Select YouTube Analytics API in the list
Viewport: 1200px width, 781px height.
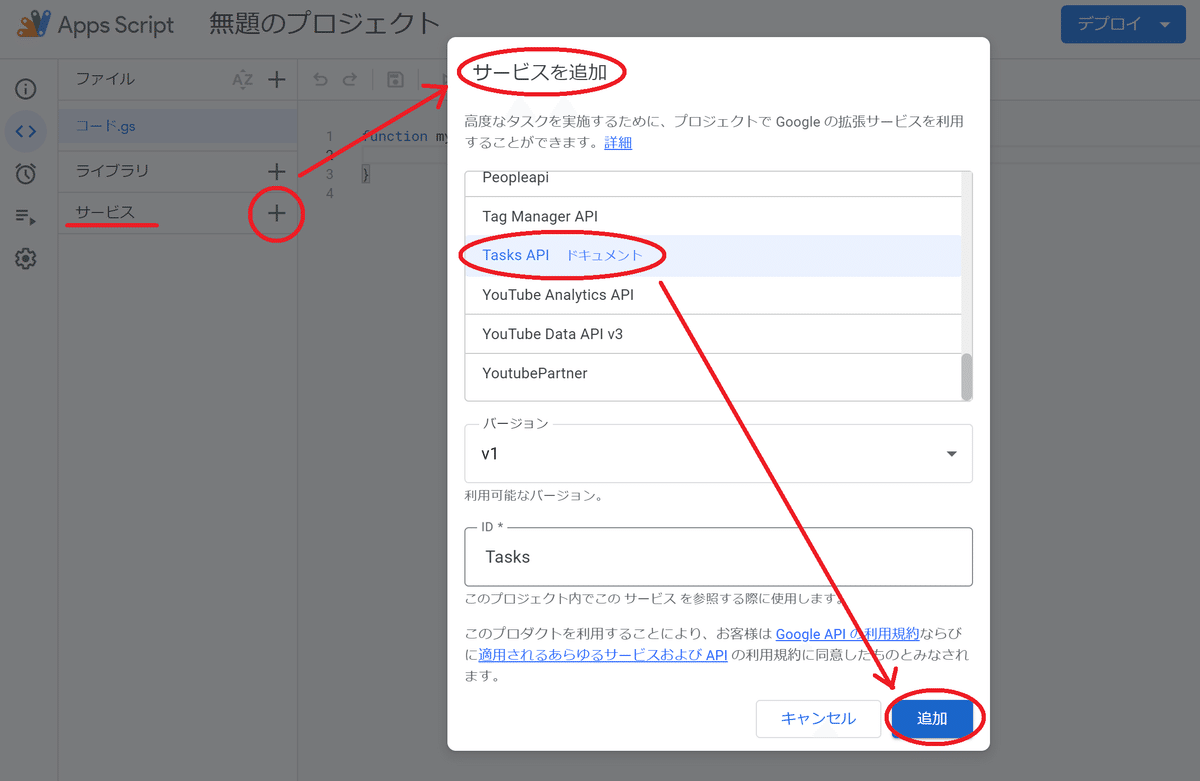point(713,295)
